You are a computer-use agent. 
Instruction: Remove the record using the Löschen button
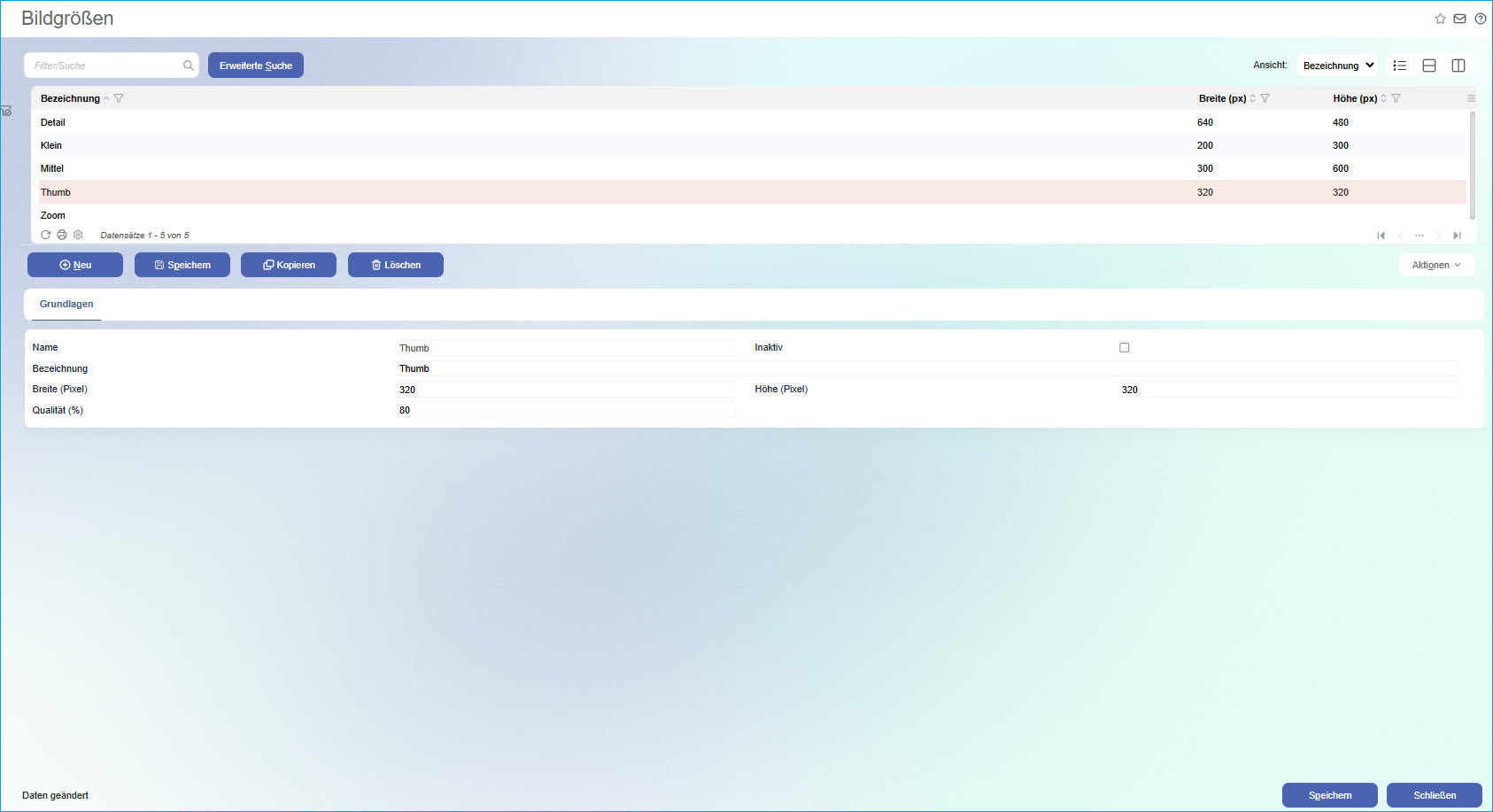[x=396, y=265]
